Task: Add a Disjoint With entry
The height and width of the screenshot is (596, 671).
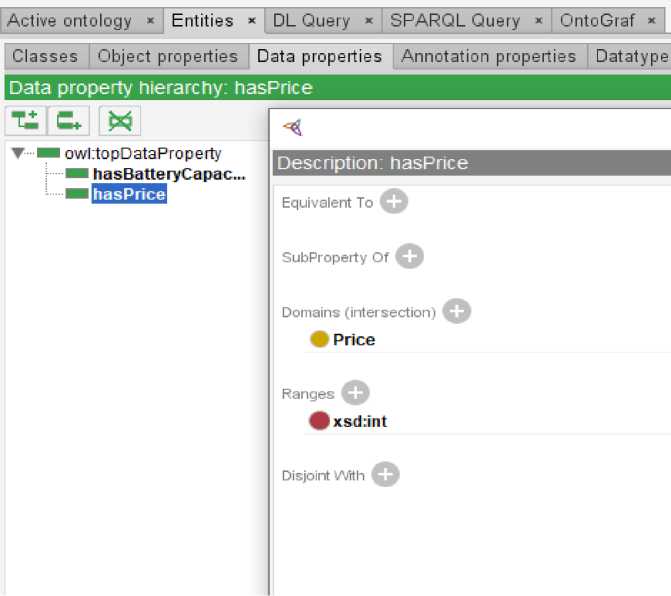Action: pos(385,474)
